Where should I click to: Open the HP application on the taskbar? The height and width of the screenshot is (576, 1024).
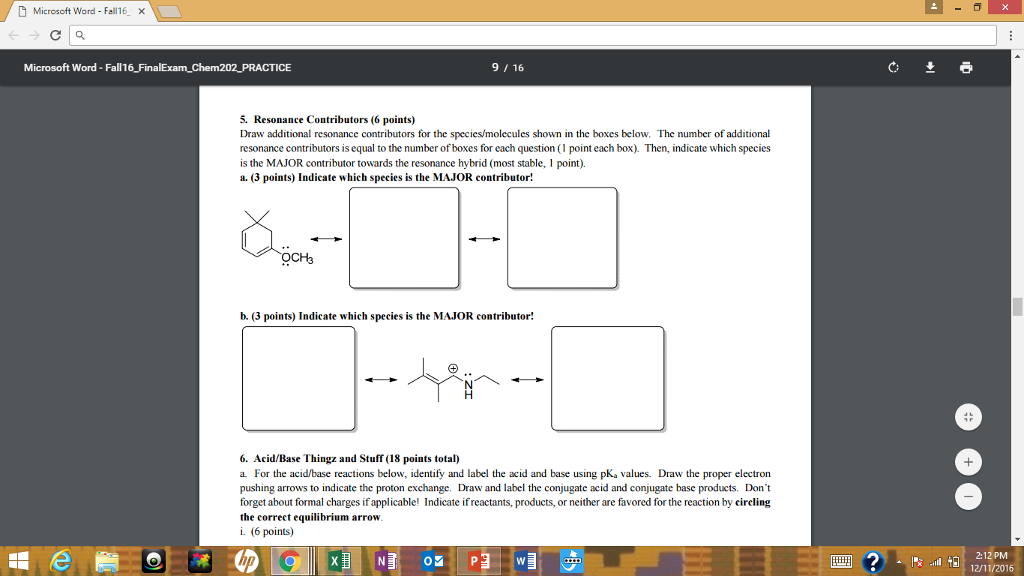245,561
